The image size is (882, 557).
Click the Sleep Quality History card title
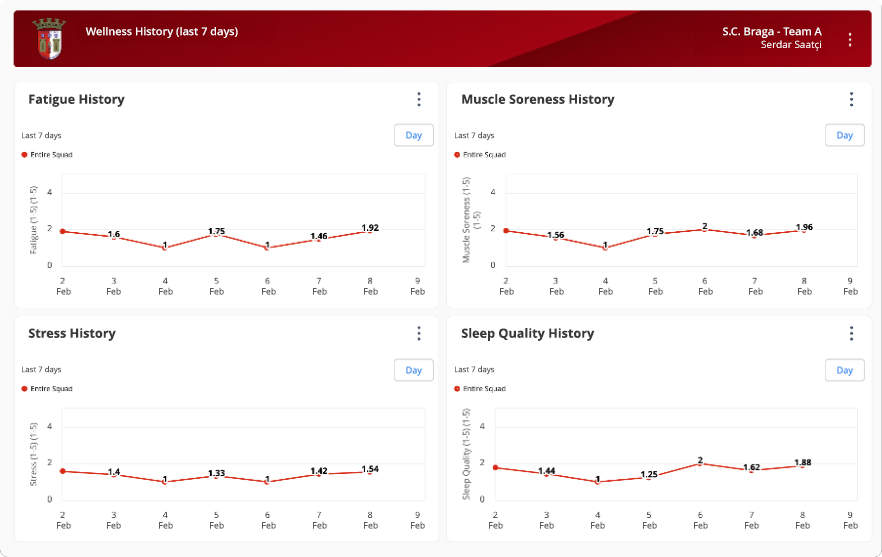coord(528,334)
